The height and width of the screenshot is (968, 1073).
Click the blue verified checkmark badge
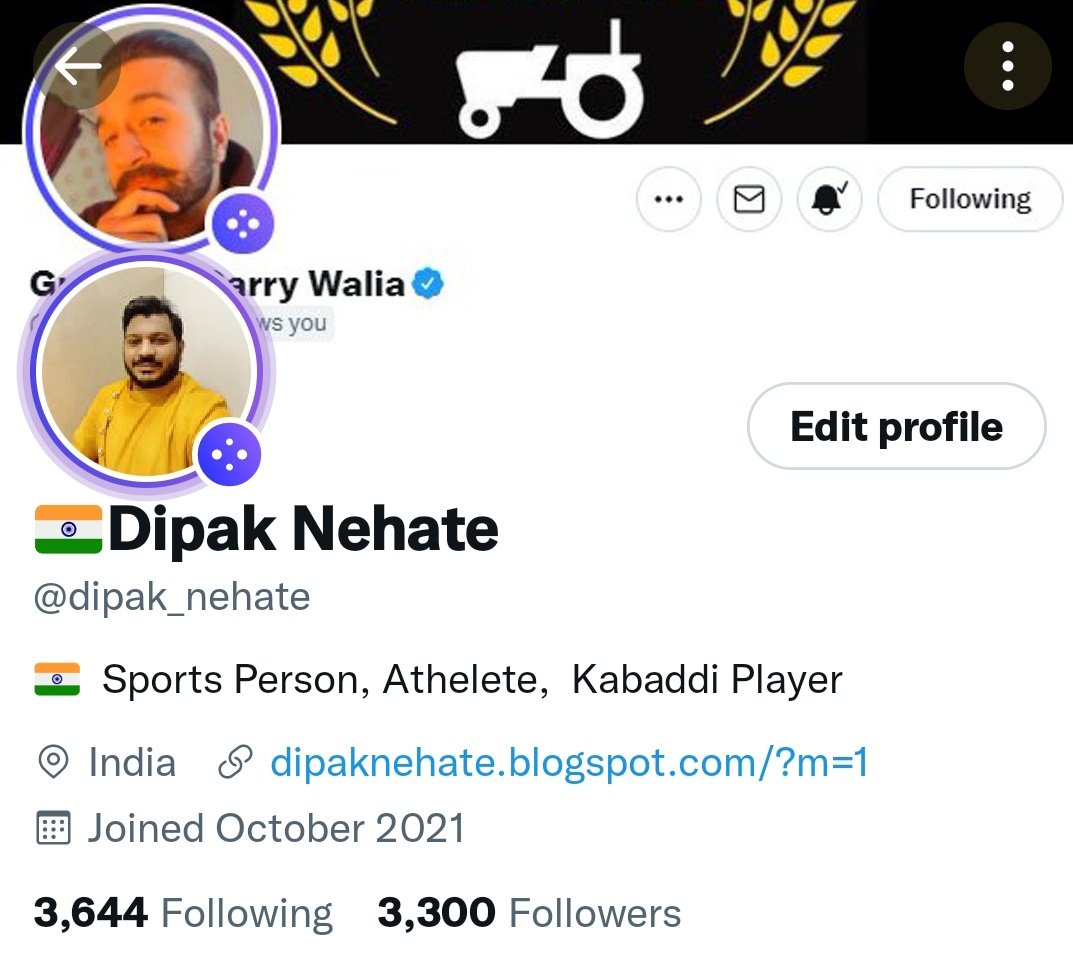click(x=429, y=284)
